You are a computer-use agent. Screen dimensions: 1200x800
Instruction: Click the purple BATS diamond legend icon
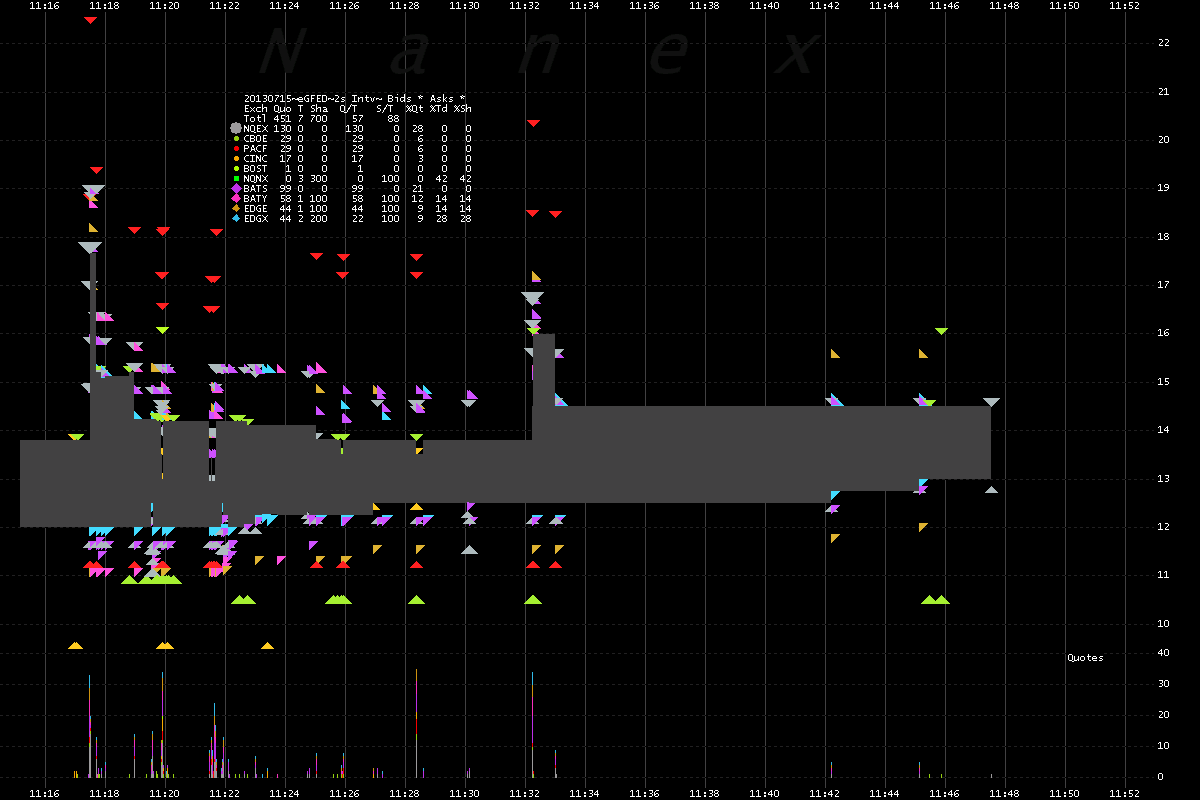tap(236, 188)
